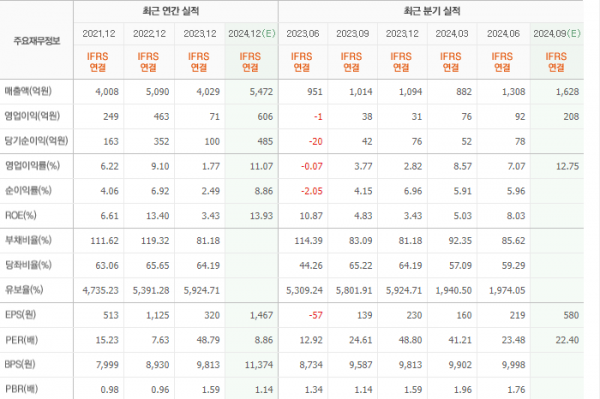Click the PBR(배) row label

click(21, 389)
